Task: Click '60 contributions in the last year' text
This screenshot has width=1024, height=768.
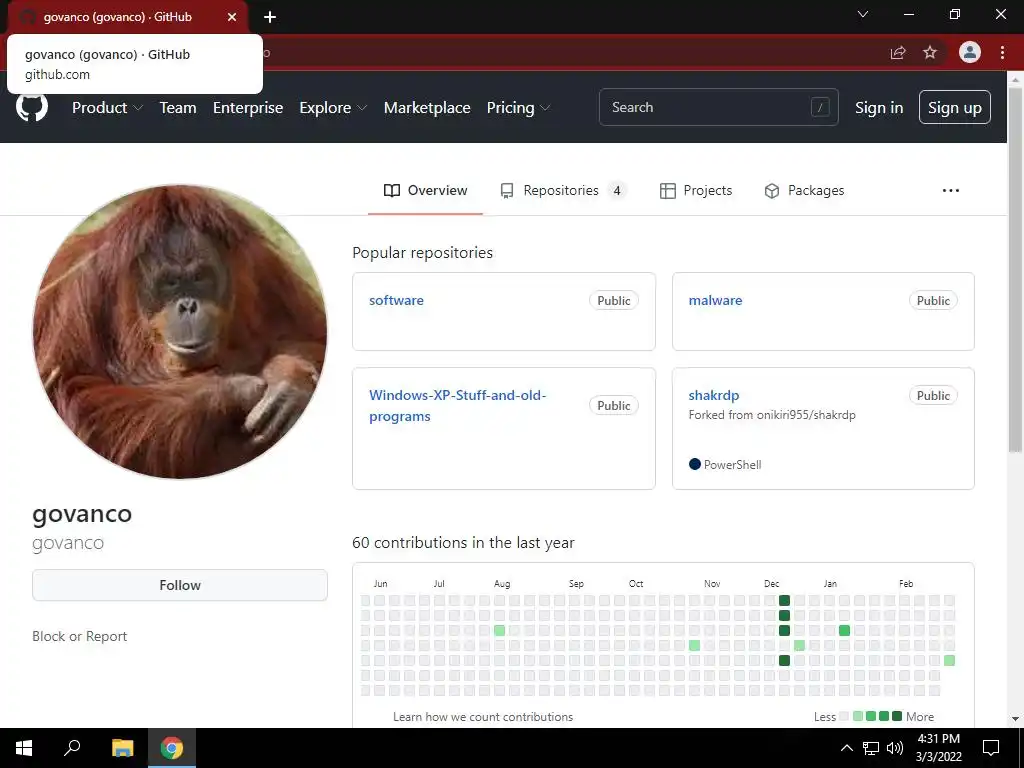Action: 463,543
